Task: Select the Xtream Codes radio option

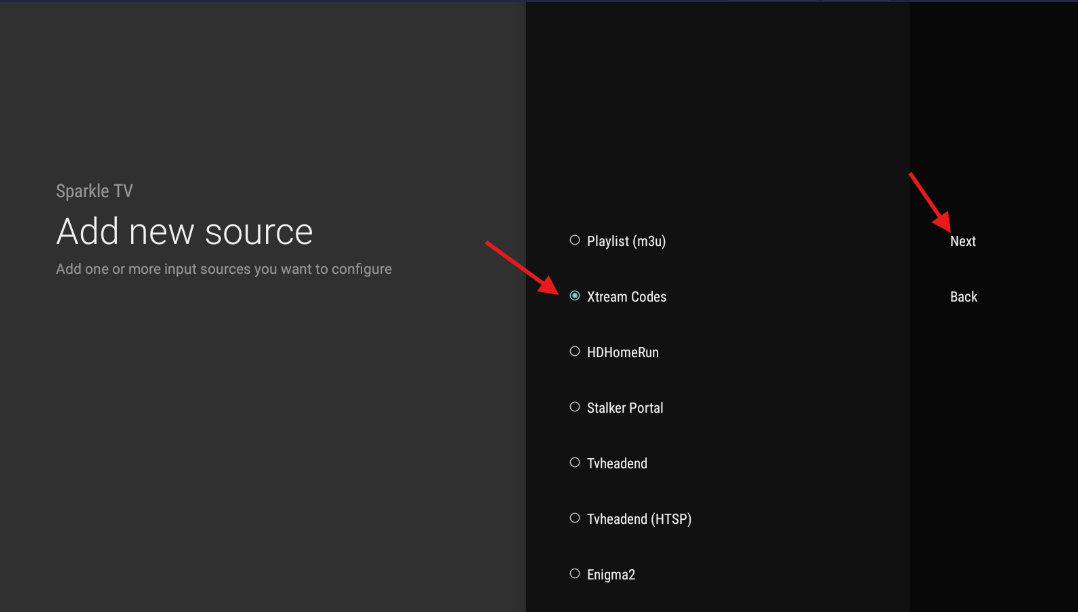Action: [618, 296]
